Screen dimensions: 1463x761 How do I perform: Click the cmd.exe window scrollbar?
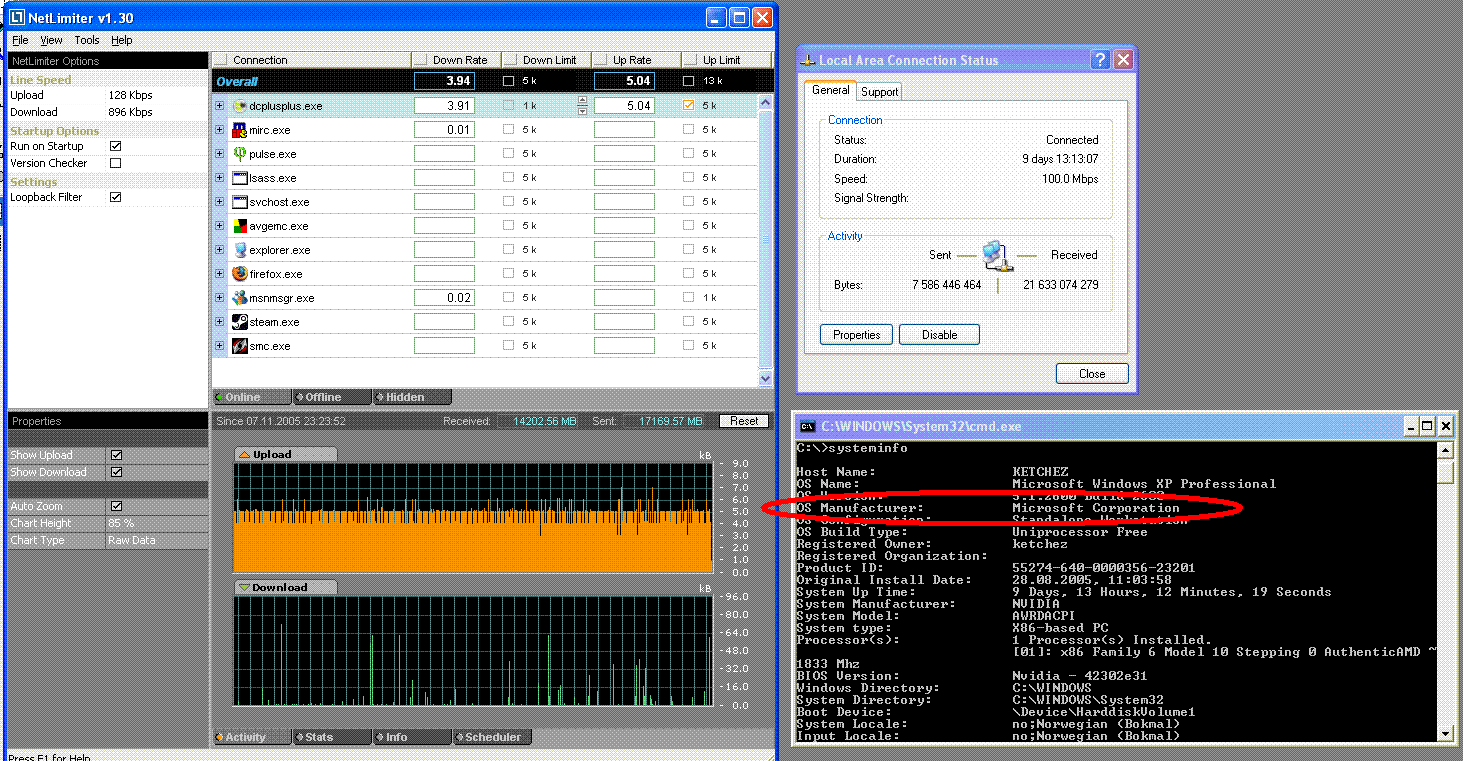coord(1444,590)
